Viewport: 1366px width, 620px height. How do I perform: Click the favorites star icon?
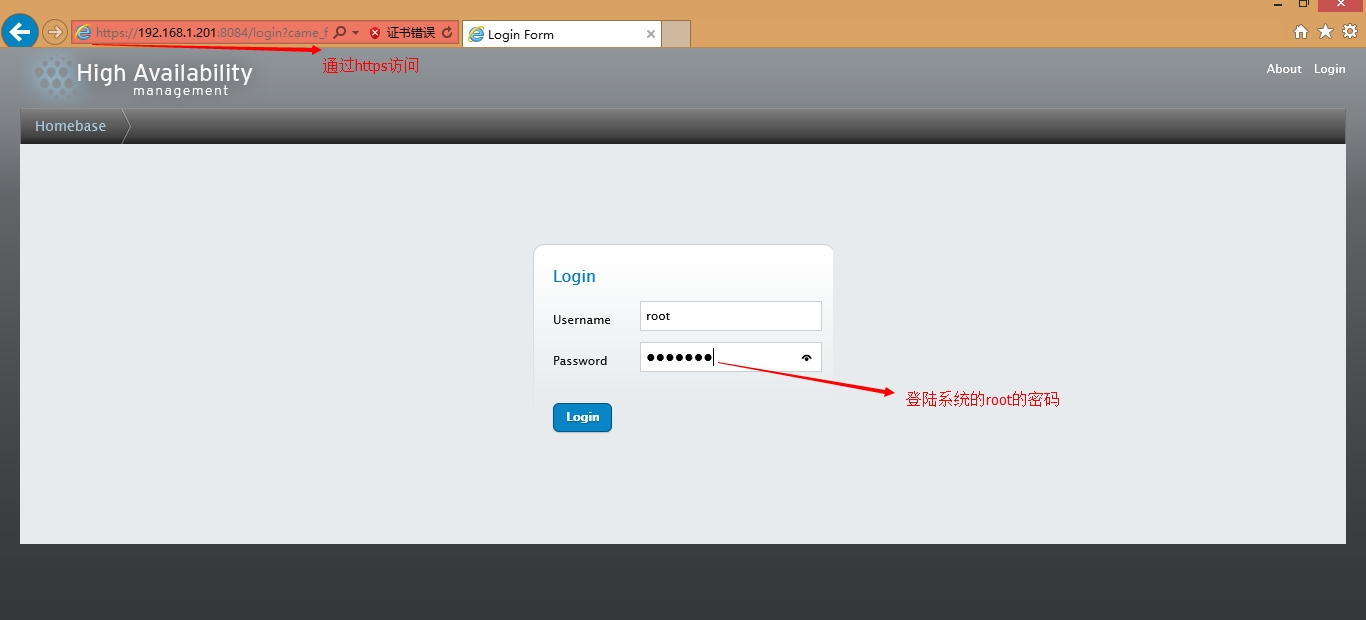1325,31
